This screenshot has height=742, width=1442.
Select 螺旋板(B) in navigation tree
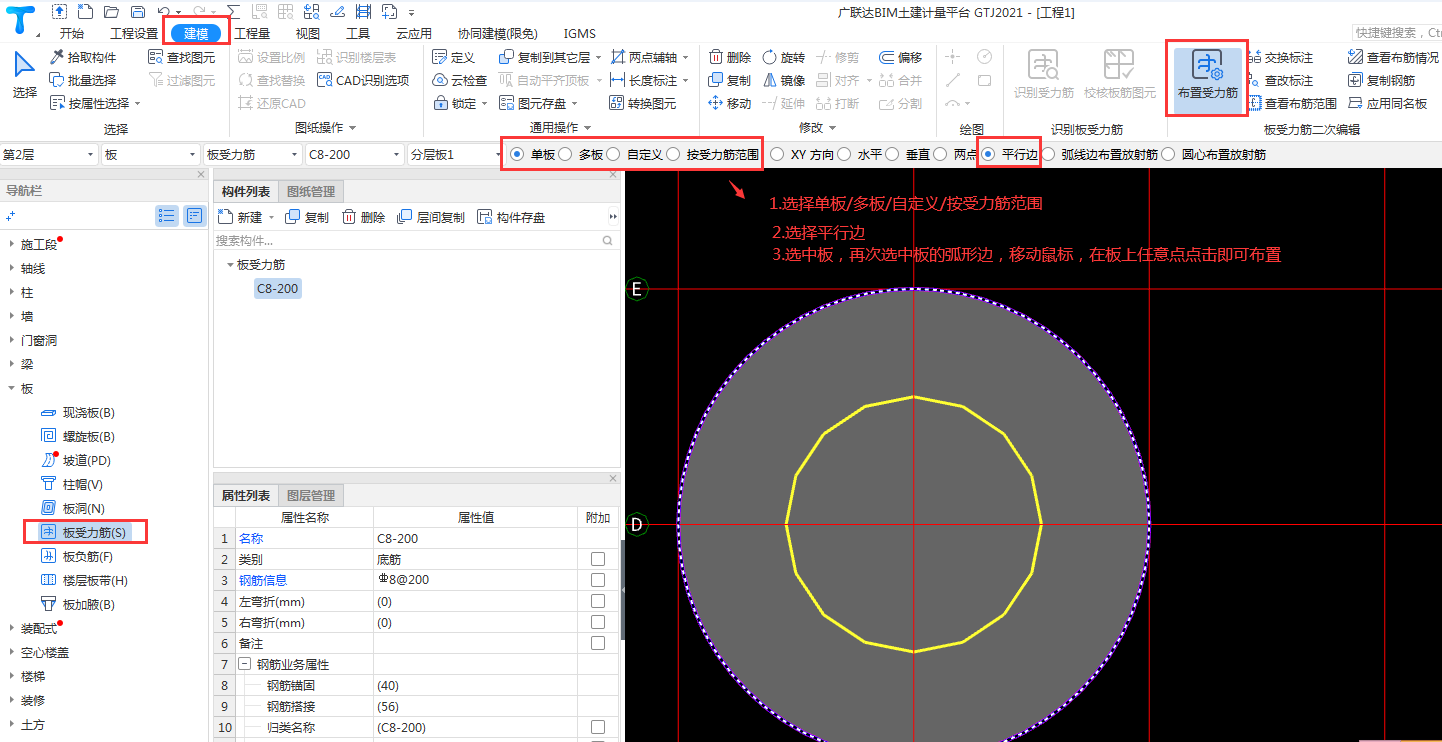(78, 436)
